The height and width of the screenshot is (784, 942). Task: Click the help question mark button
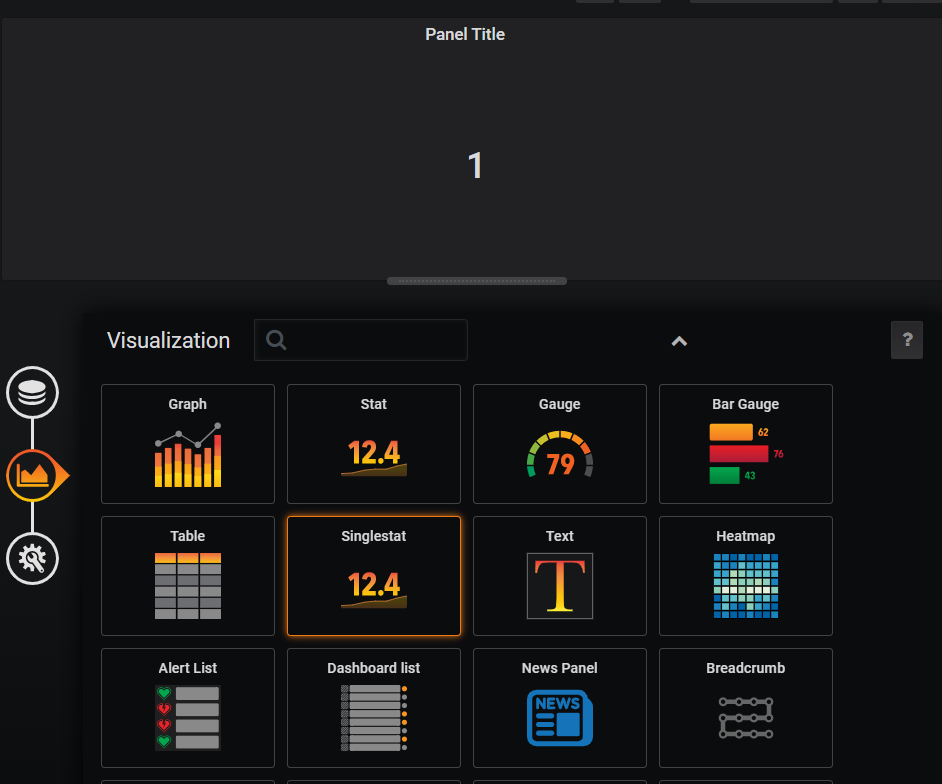[907, 340]
